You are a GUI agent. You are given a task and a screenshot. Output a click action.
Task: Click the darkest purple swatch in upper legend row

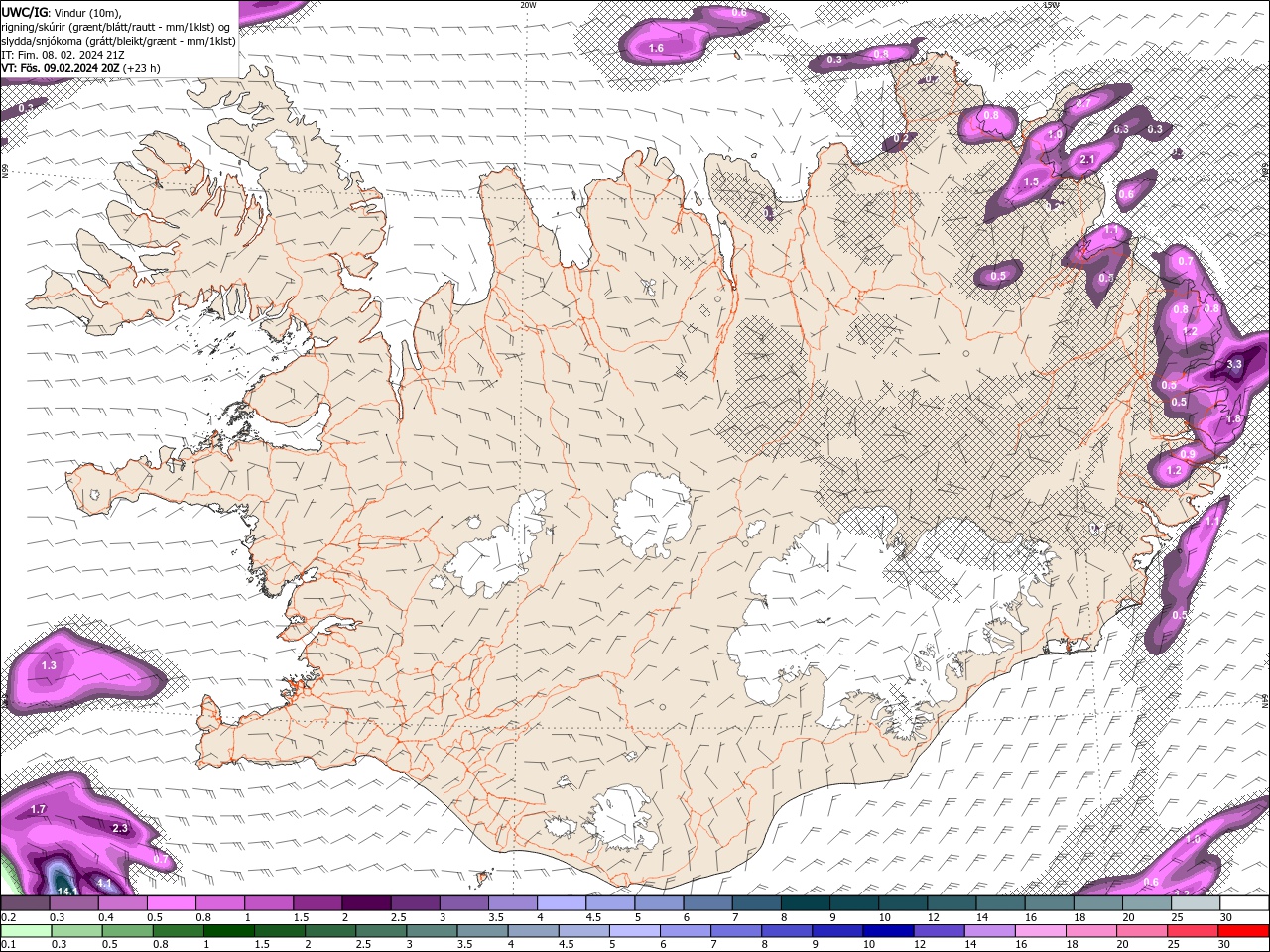(x=366, y=902)
